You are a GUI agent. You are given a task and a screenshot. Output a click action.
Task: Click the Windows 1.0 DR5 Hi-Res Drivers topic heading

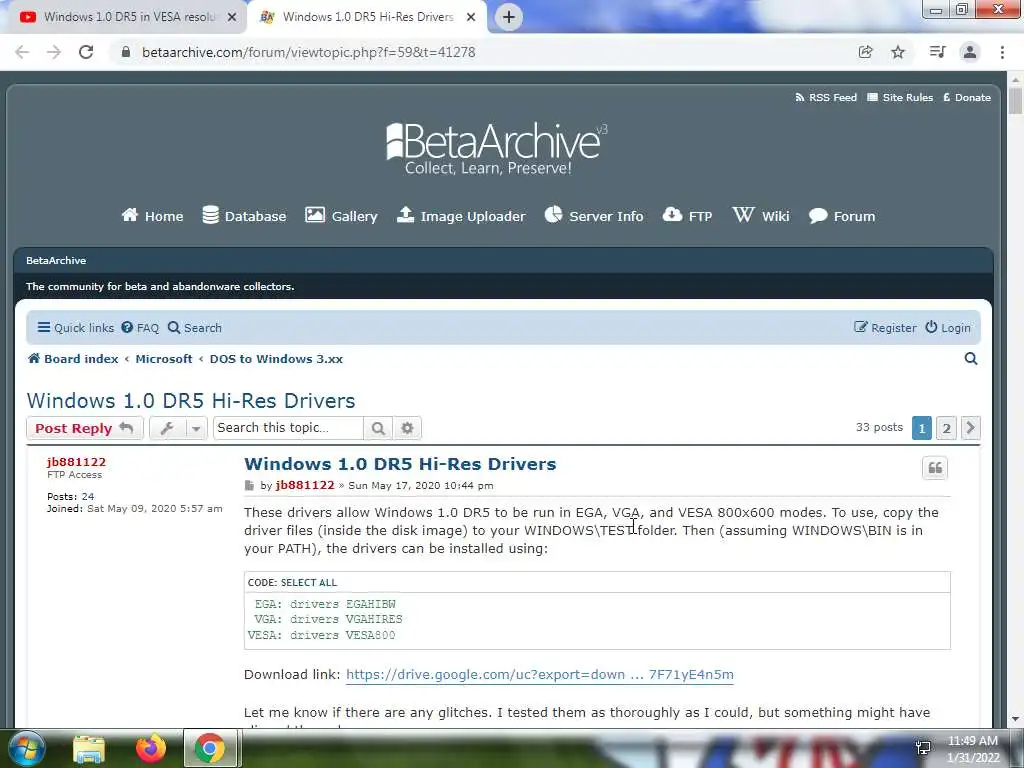pyautogui.click(x=191, y=400)
